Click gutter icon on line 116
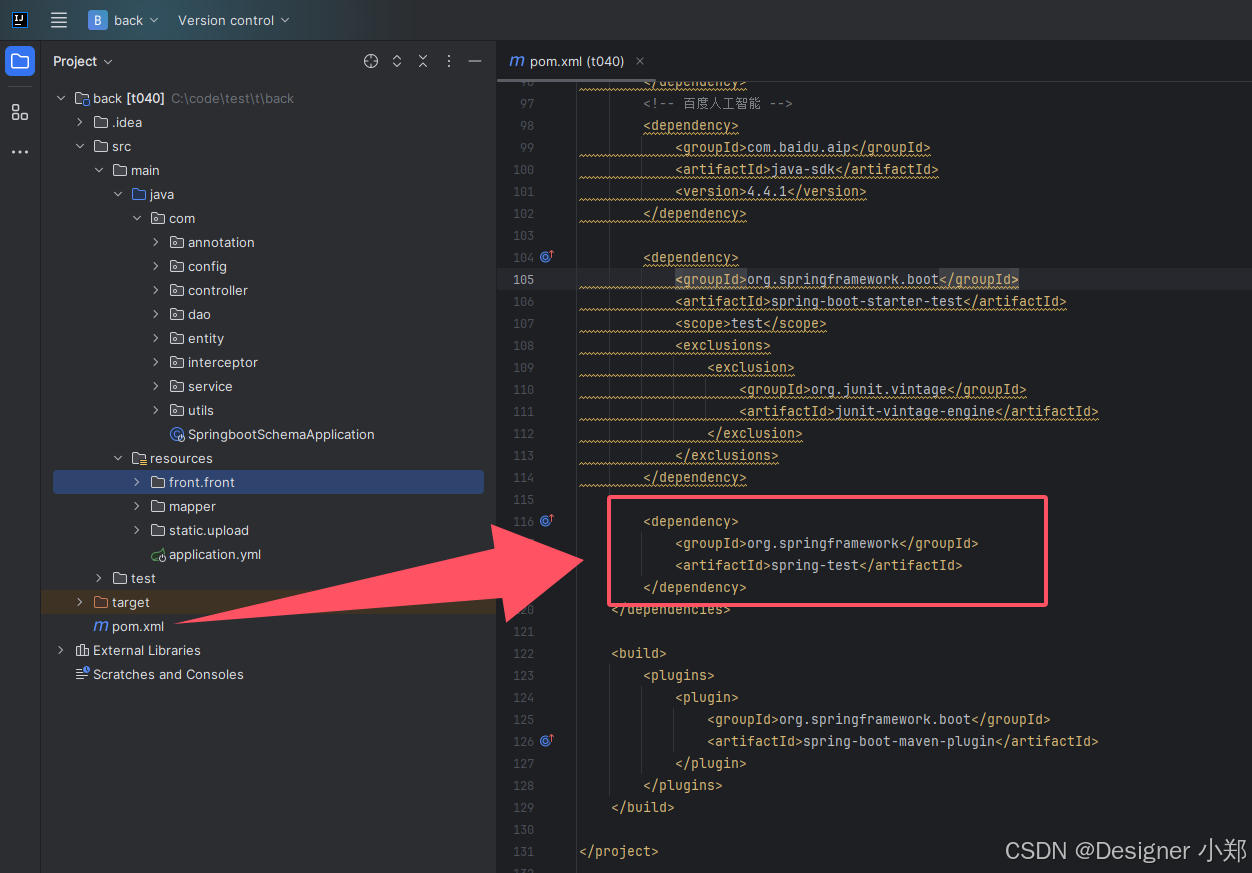1252x873 pixels. click(x=546, y=521)
